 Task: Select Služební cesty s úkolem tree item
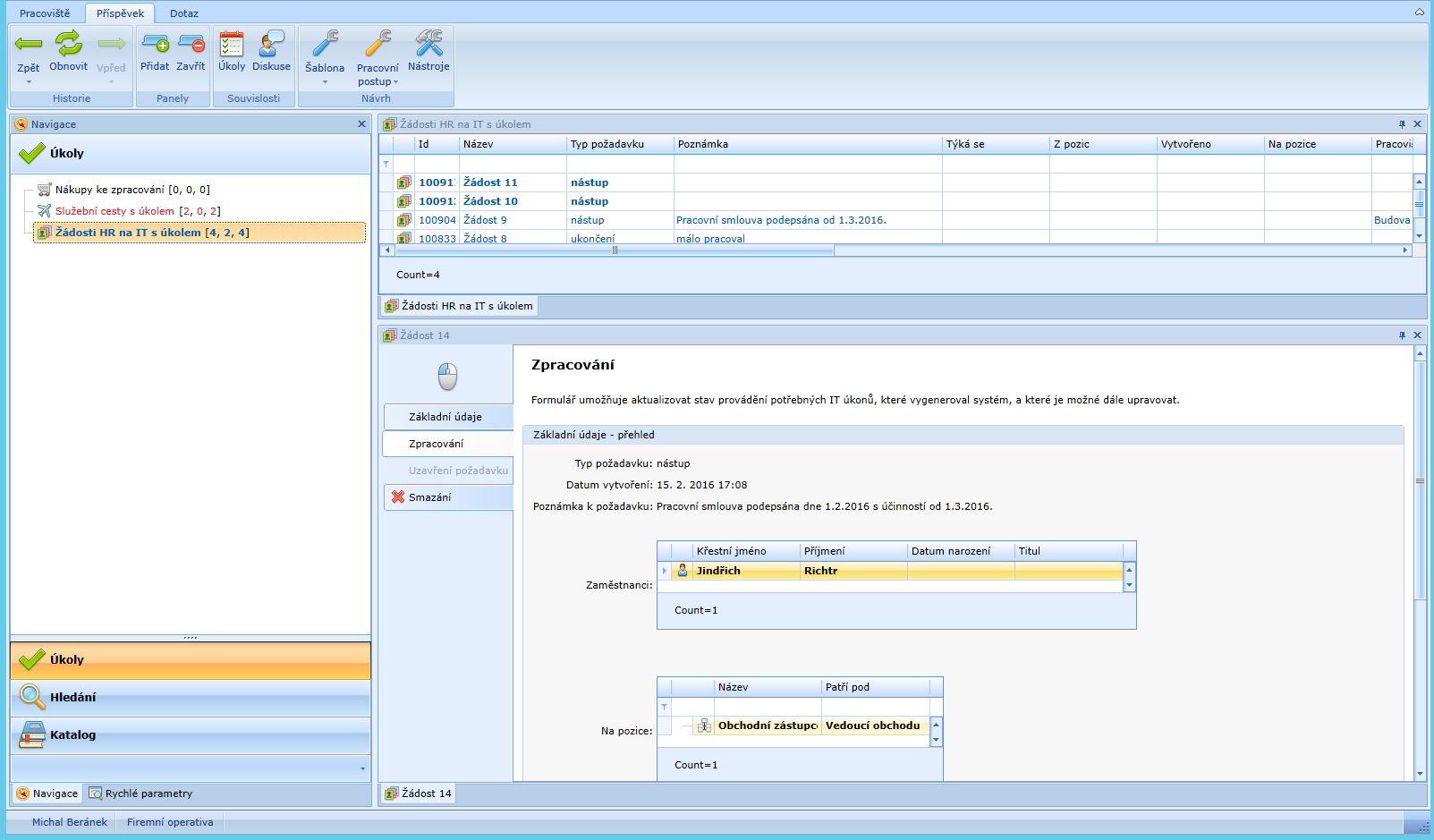coord(115,211)
